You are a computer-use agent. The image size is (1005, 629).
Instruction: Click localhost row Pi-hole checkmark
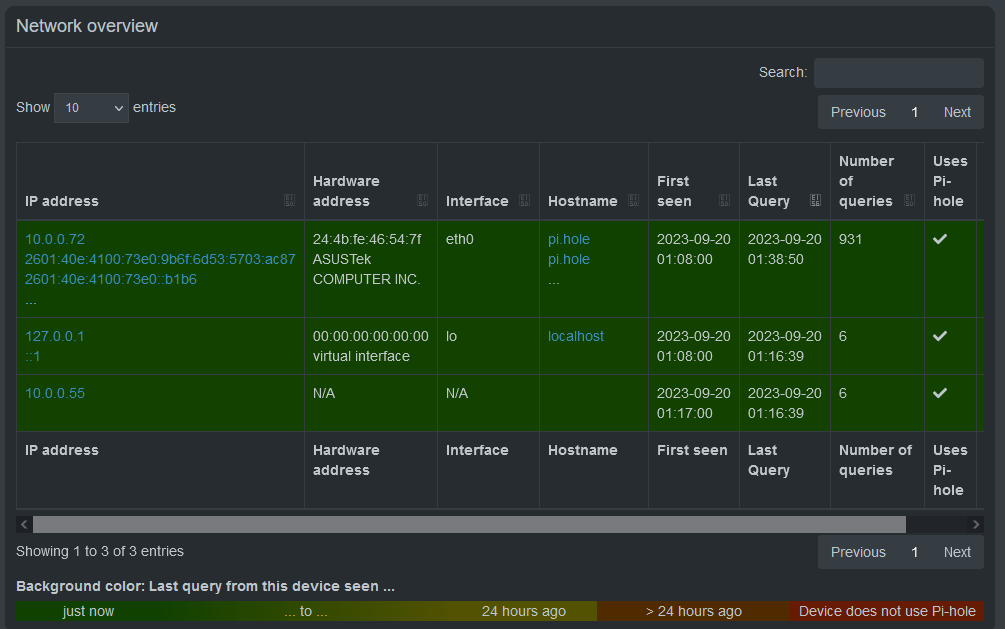[939, 337]
